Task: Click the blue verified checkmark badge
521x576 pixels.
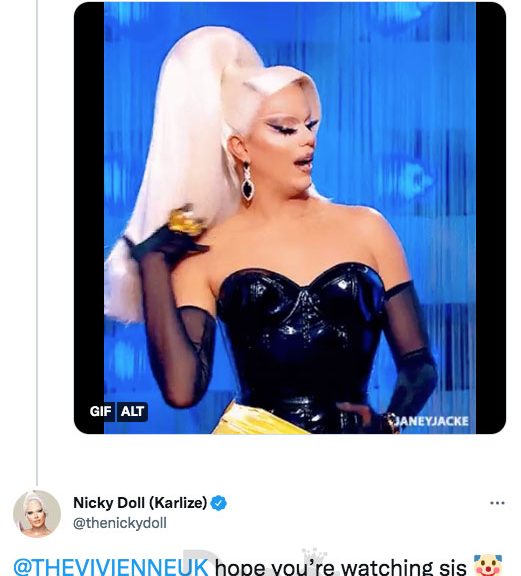Action: tap(219, 503)
